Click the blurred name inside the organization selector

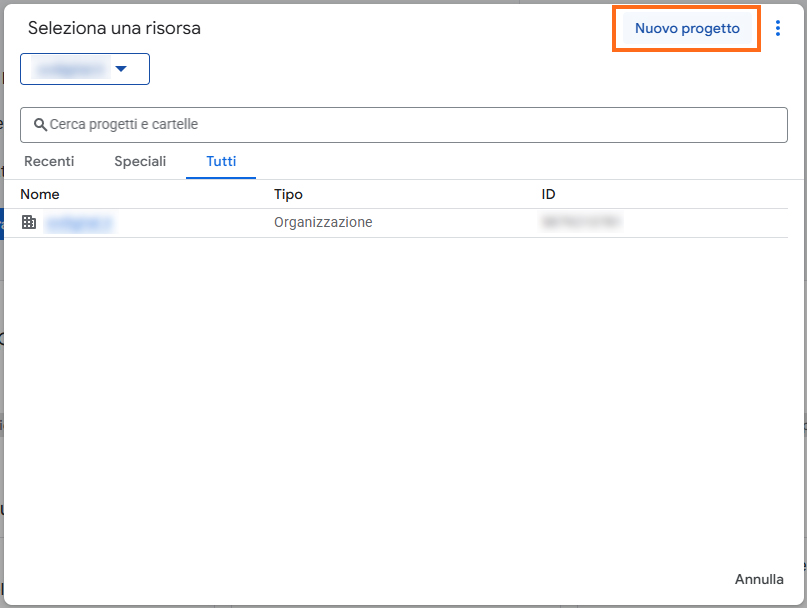coord(70,69)
